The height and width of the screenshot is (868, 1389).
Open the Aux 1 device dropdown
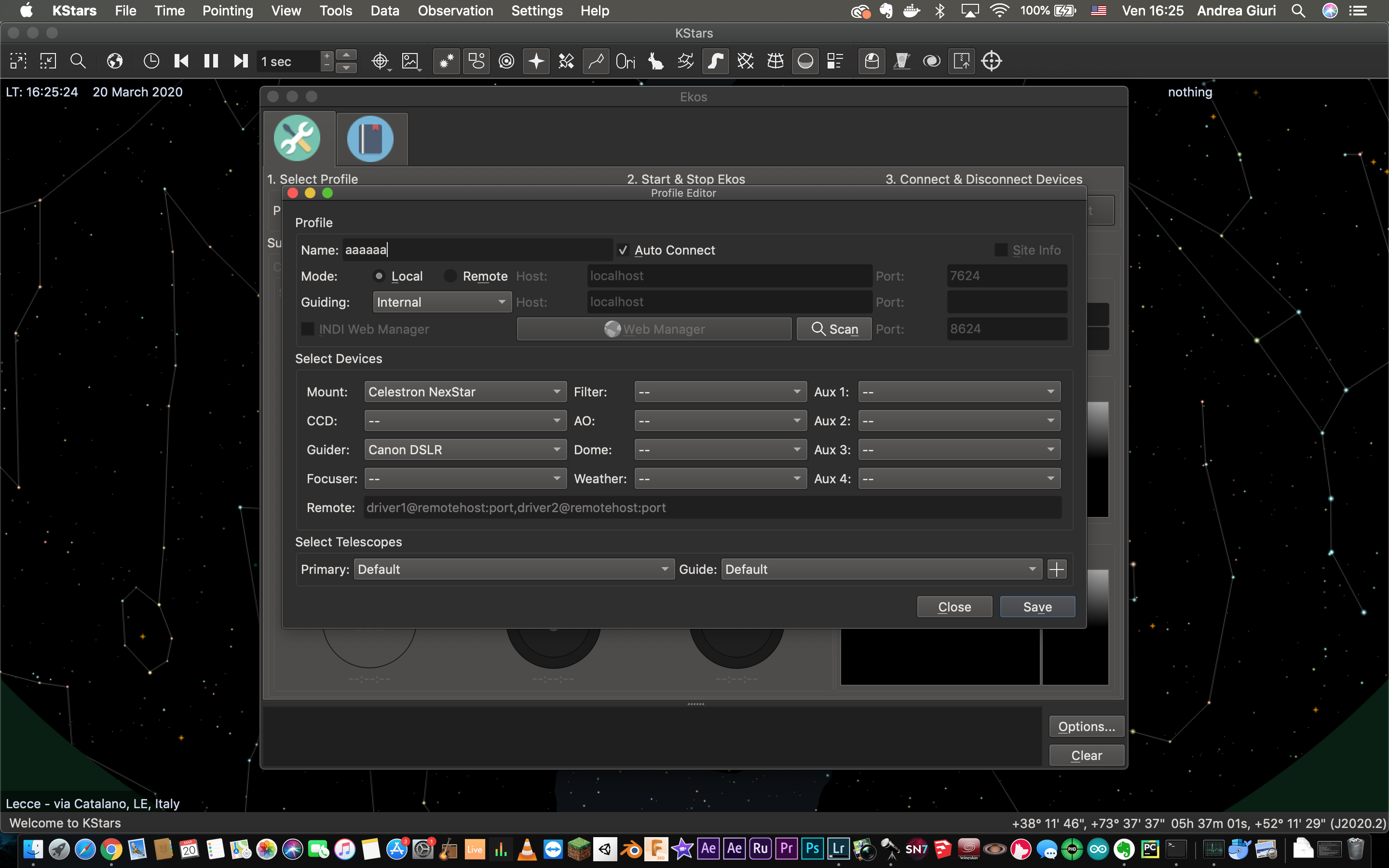[x=959, y=392]
